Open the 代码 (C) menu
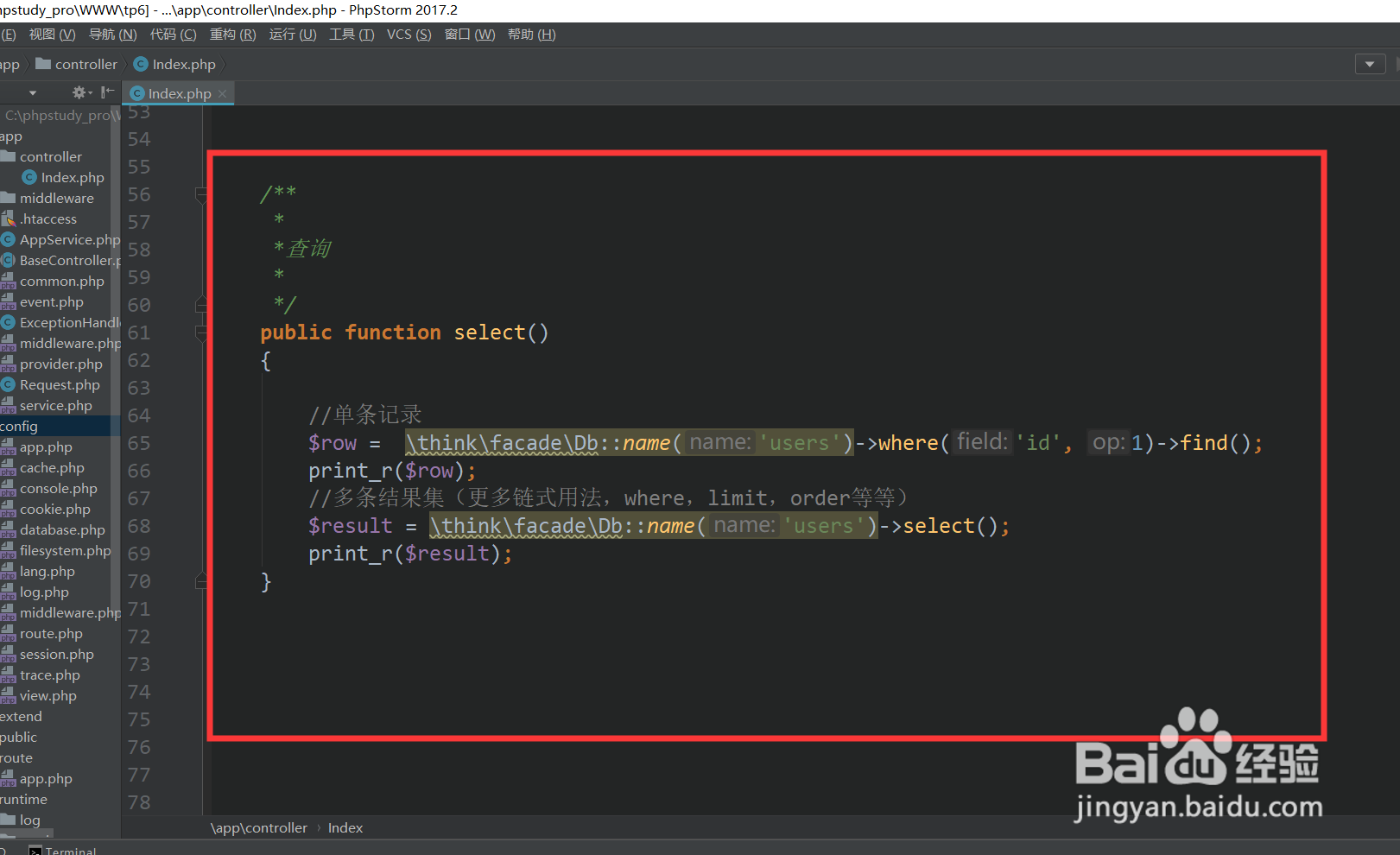Image resolution: width=1400 pixels, height=855 pixels. pyautogui.click(x=174, y=35)
